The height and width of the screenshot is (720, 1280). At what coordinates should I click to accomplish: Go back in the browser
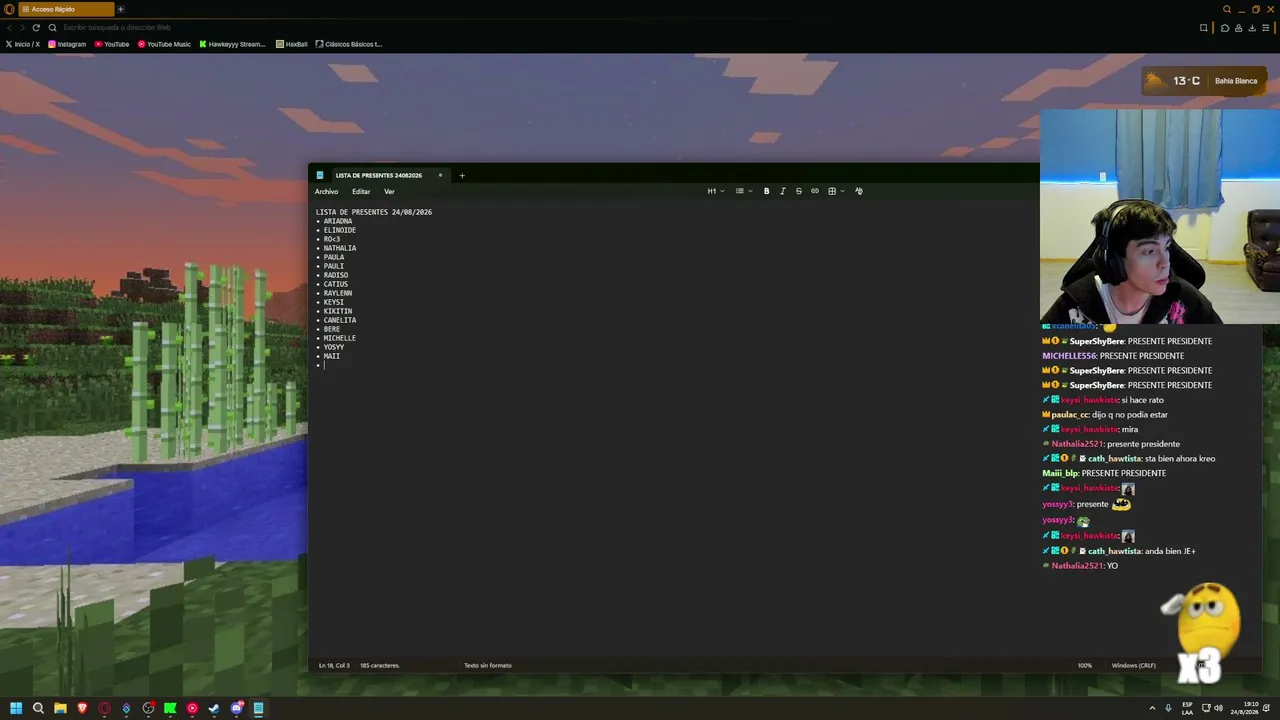9,27
